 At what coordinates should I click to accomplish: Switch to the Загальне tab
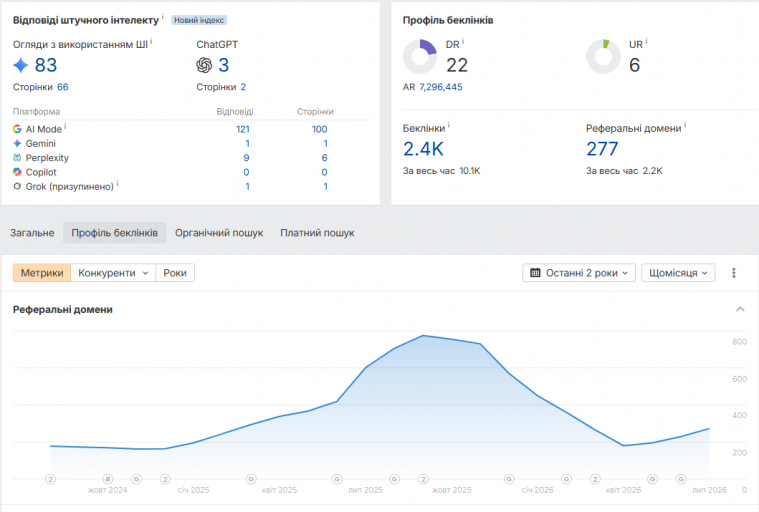[x=32, y=233]
